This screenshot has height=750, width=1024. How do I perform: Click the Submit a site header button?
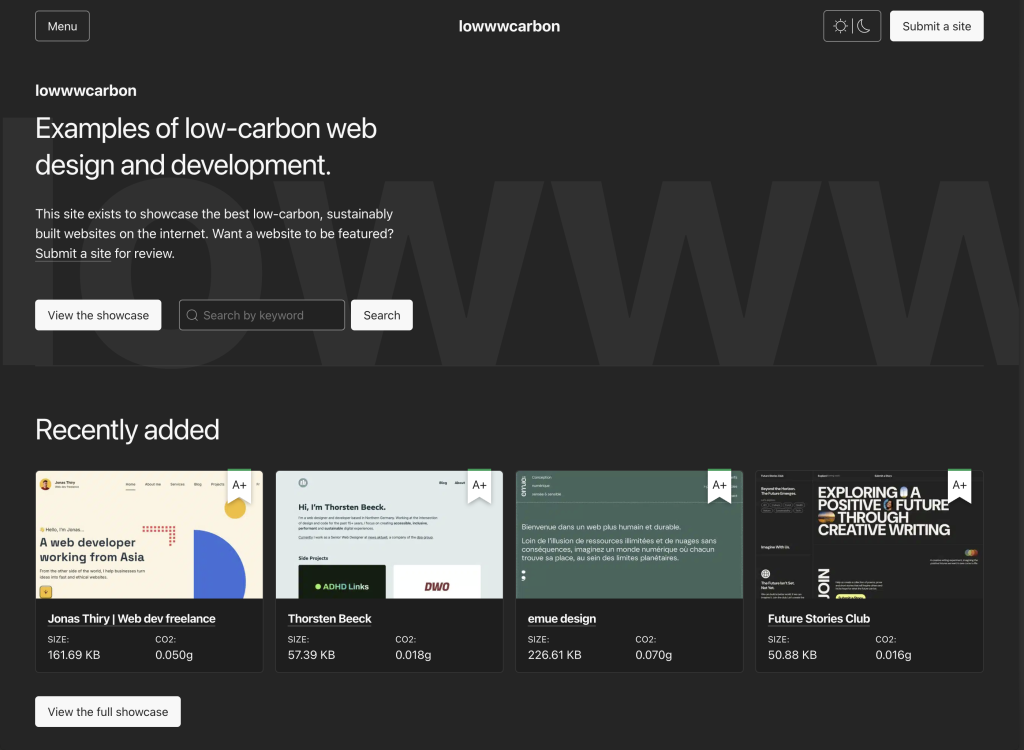click(x=936, y=26)
